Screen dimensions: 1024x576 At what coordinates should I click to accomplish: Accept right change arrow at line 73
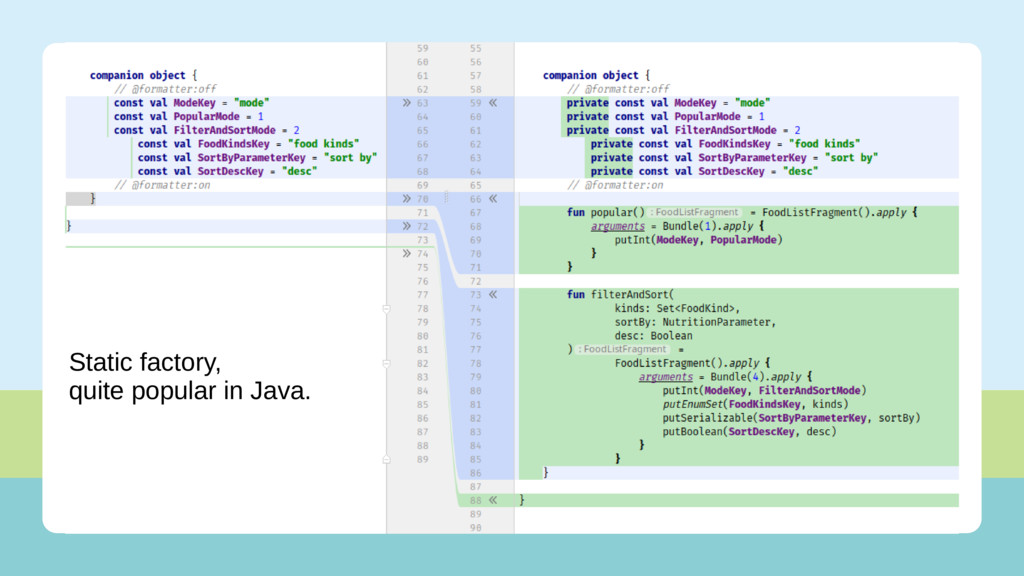point(493,295)
